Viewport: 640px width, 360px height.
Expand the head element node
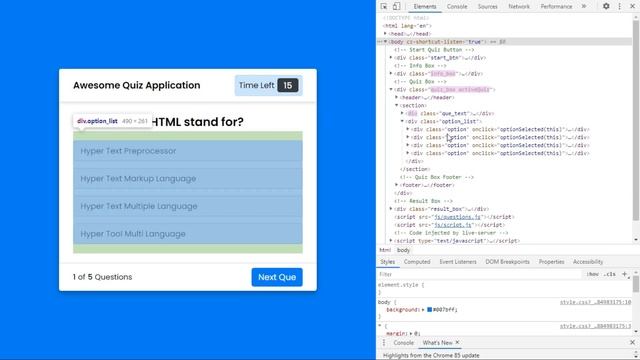pos(385,34)
